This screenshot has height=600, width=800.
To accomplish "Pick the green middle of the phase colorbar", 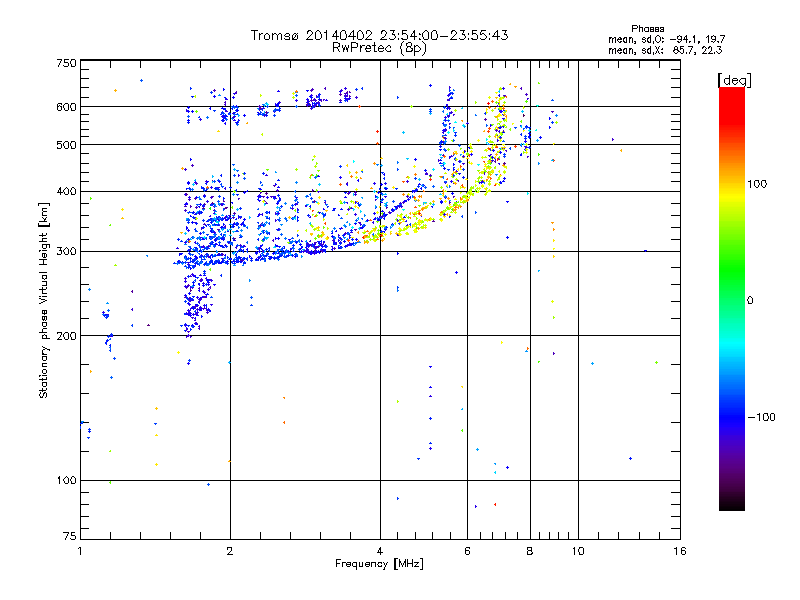I will point(732,270).
